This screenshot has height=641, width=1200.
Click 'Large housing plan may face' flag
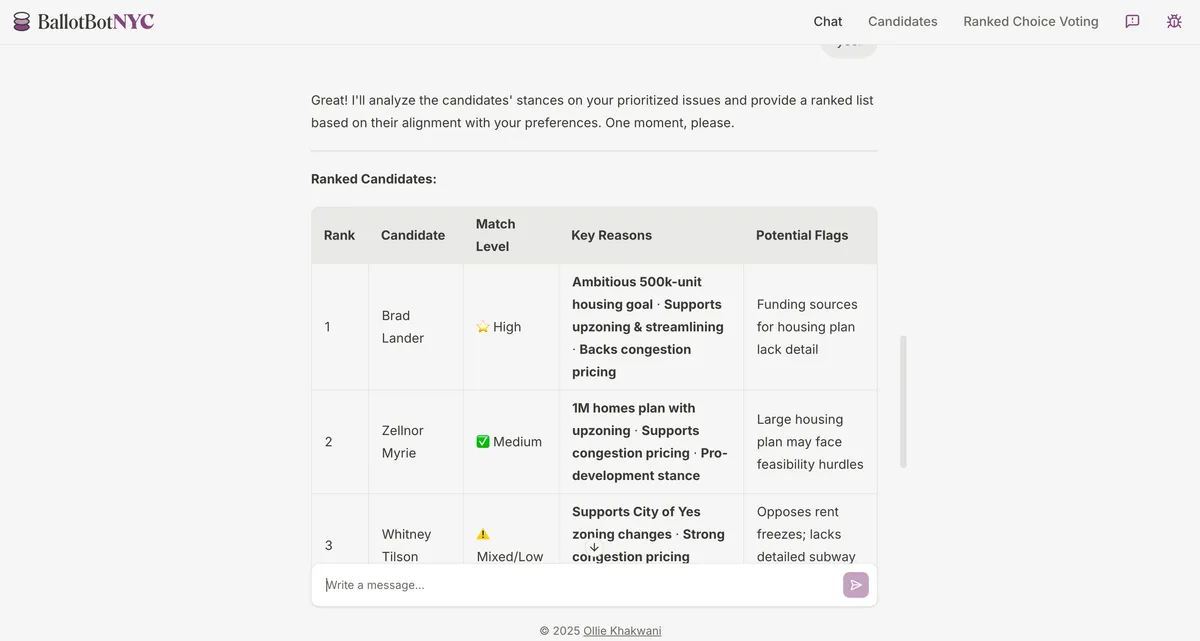coord(810,442)
